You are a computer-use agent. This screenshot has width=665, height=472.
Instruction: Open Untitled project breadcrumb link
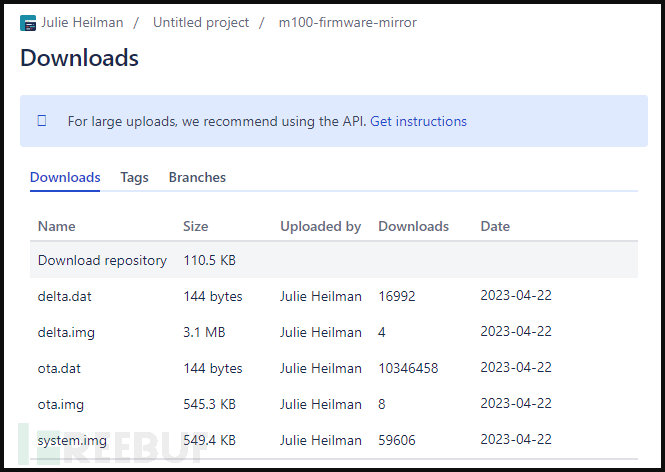tap(201, 22)
